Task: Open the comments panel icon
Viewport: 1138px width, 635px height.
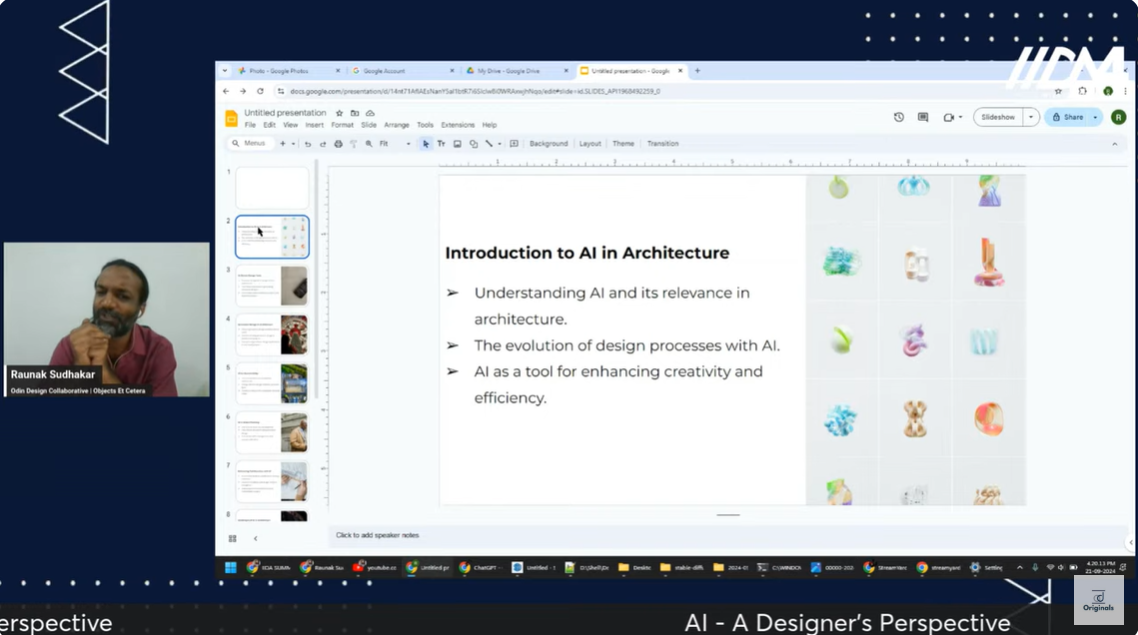Action: [923, 117]
